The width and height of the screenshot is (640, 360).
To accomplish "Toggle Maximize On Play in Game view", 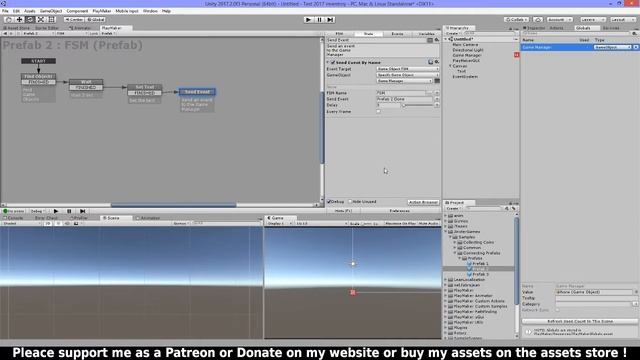I will 400,224.
